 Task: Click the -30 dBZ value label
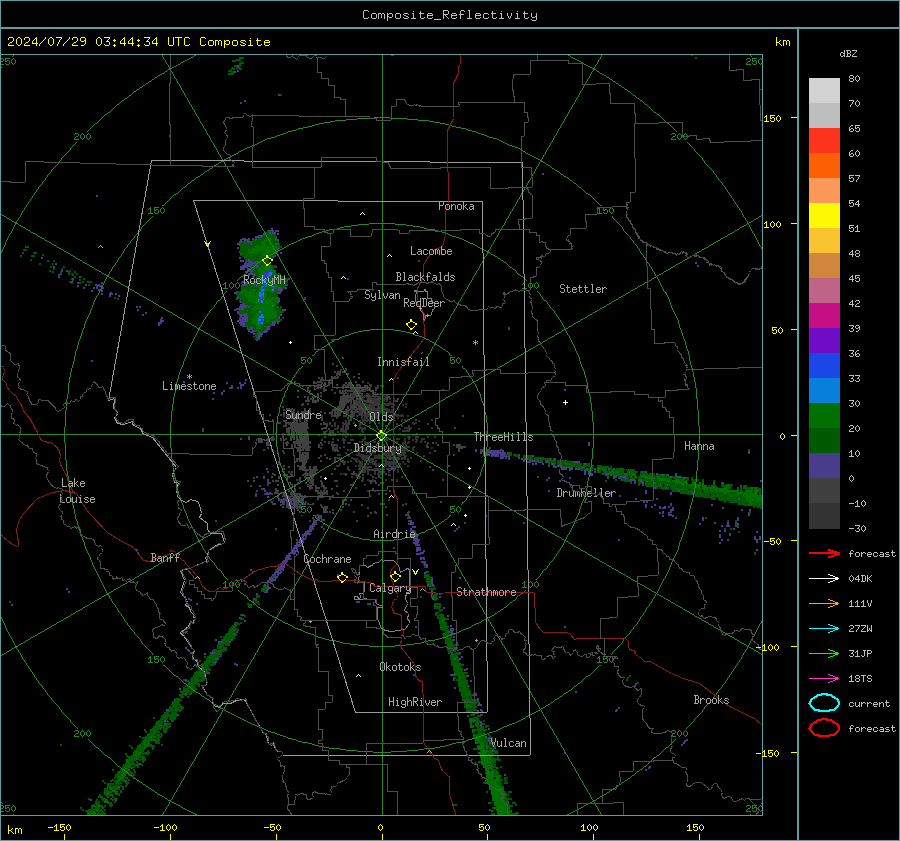857,528
